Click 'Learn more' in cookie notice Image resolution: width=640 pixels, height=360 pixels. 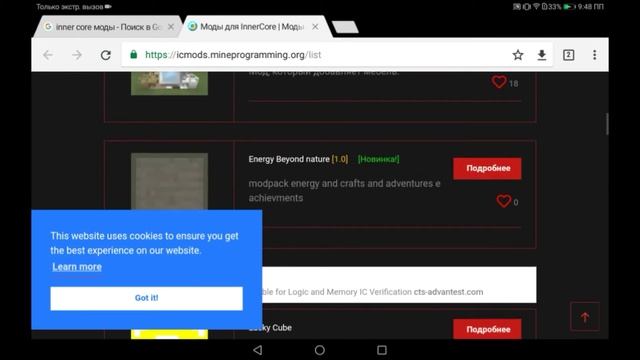tap(77, 267)
